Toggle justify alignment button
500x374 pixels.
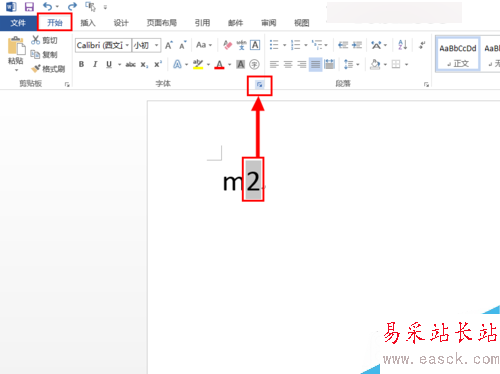(x=315, y=64)
